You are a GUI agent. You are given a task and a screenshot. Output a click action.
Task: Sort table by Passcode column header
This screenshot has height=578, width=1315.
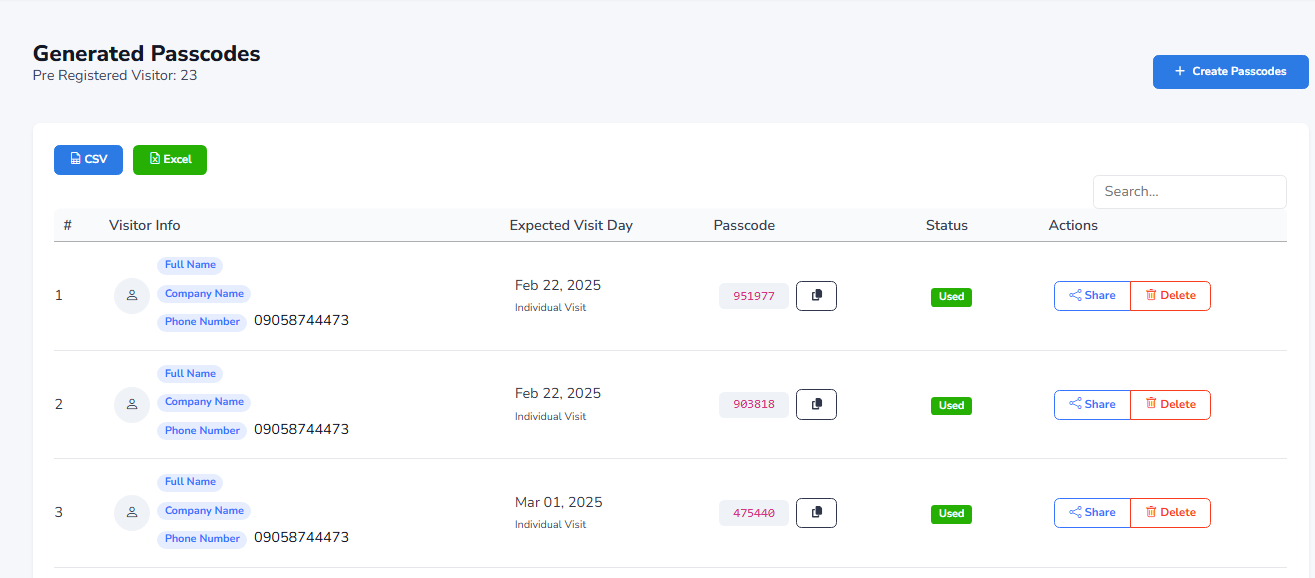pos(744,225)
